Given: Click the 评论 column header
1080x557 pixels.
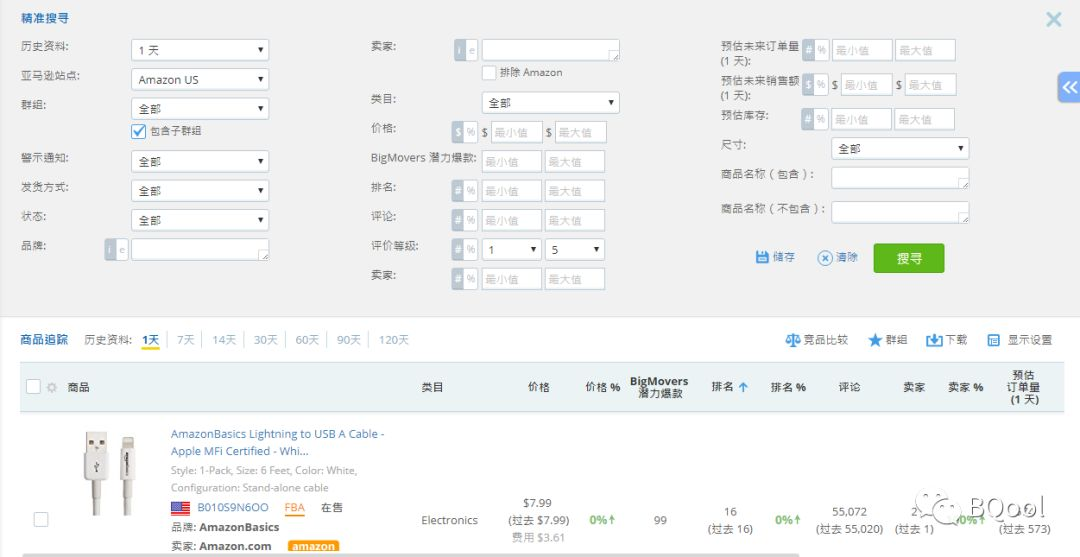Looking at the screenshot, I should pyautogui.click(x=849, y=387).
